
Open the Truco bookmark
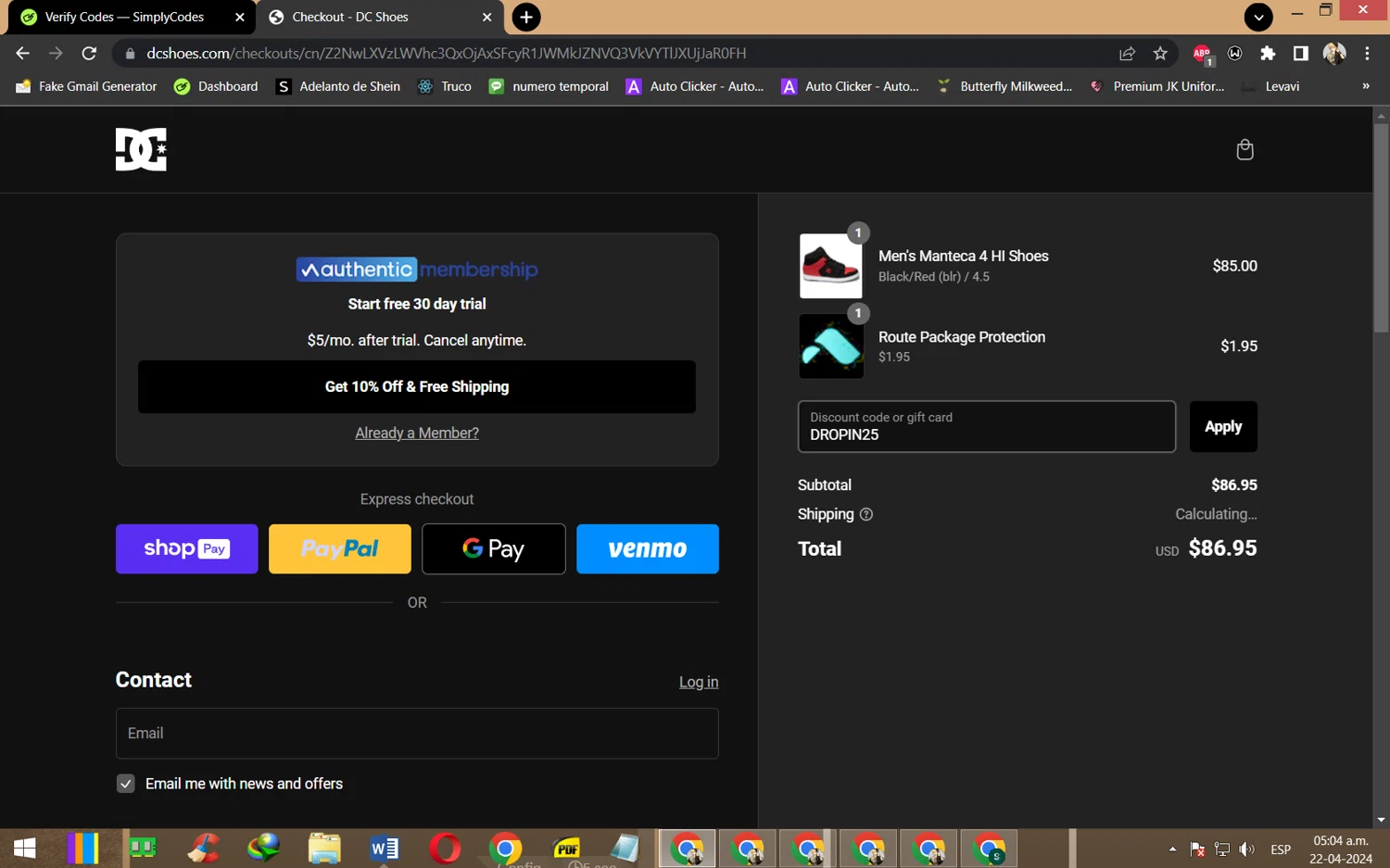pyautogui.click(x=445, y=86)
